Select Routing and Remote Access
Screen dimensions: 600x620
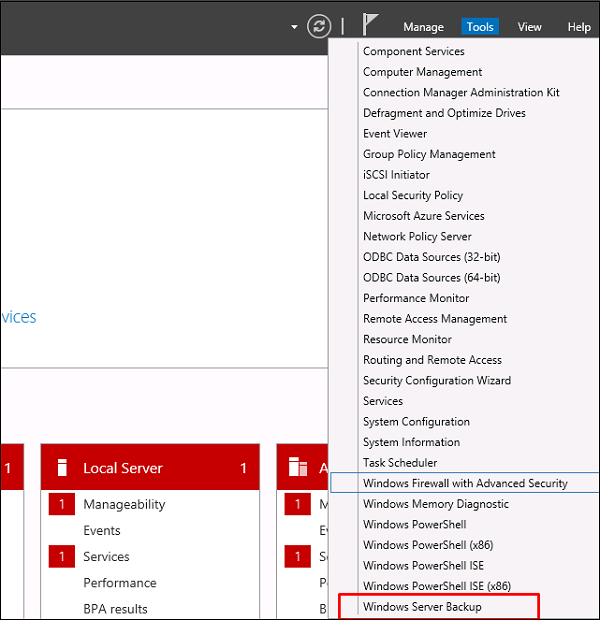(432, 360)
